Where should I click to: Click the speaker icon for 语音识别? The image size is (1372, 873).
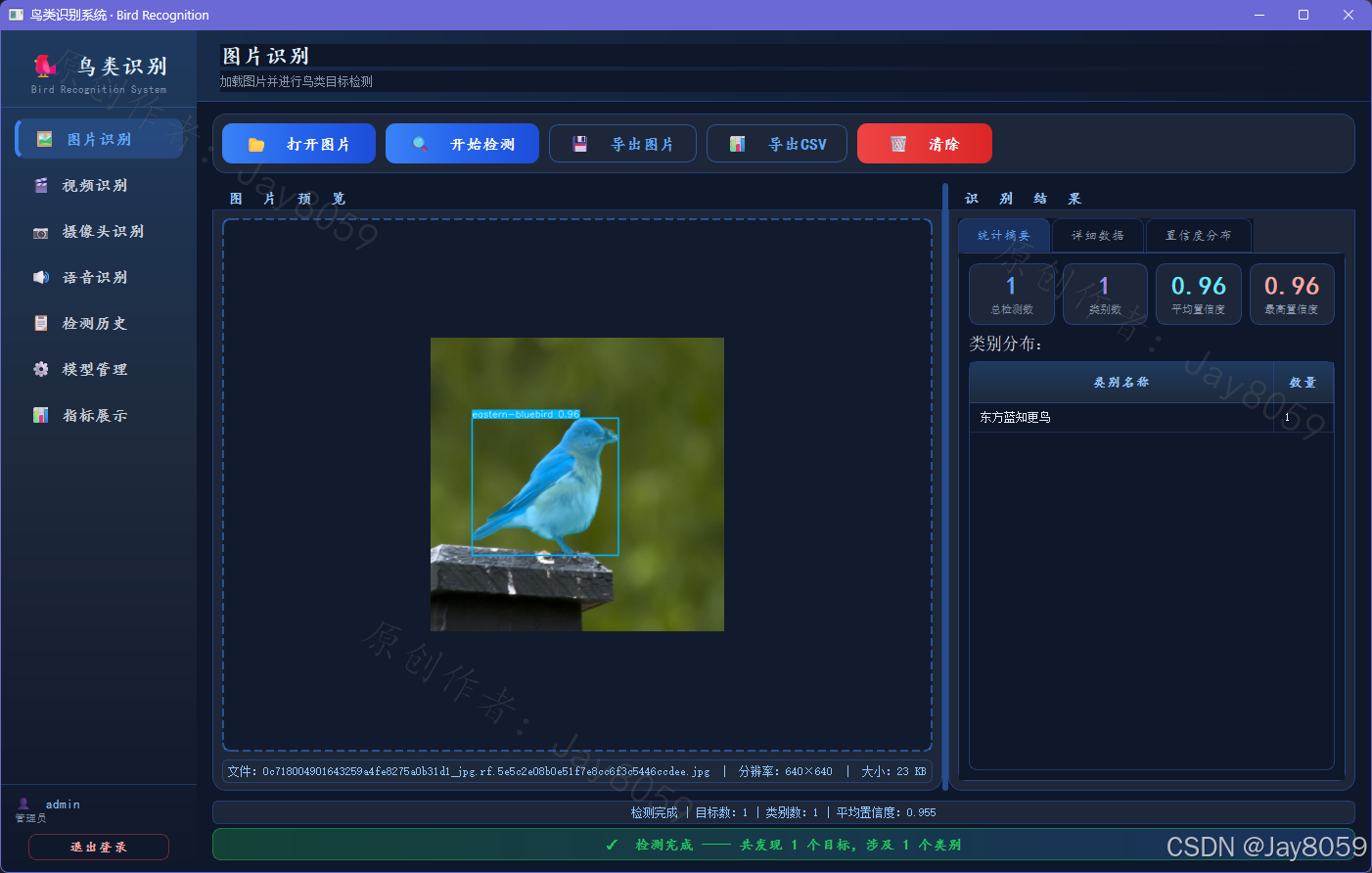41,277
